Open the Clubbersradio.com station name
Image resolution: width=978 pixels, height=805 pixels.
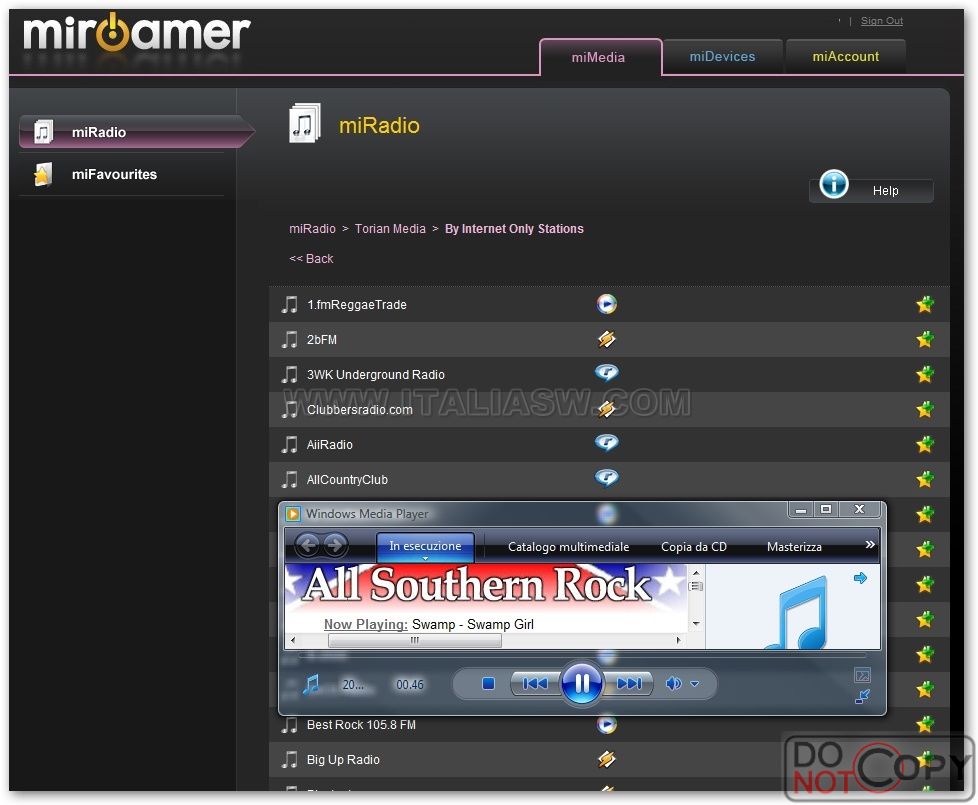point(359,410)
